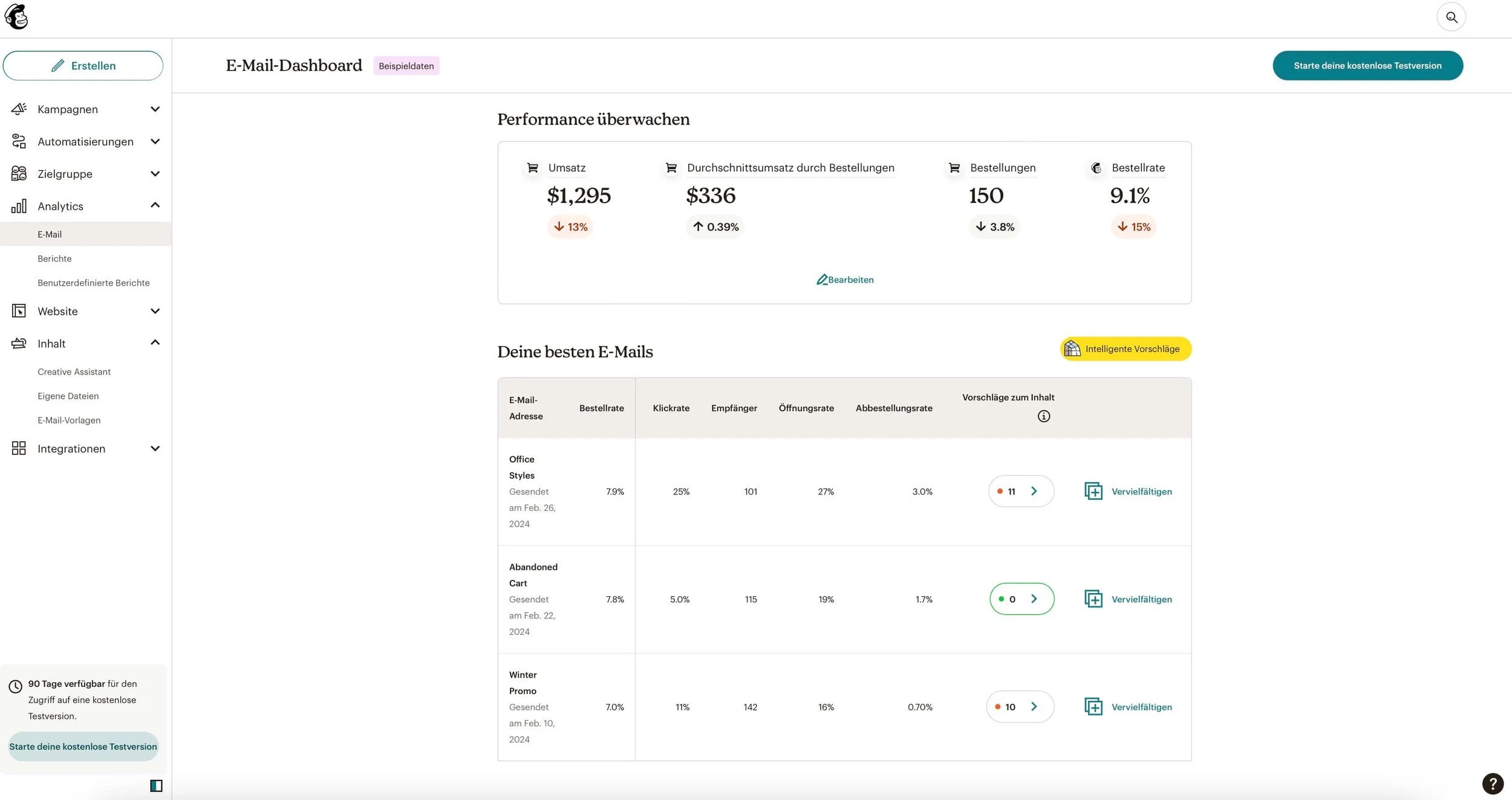Open search with magnifying glass icon
The width and height of the screenshot is (1512, 800).
tap(1451, 17)
